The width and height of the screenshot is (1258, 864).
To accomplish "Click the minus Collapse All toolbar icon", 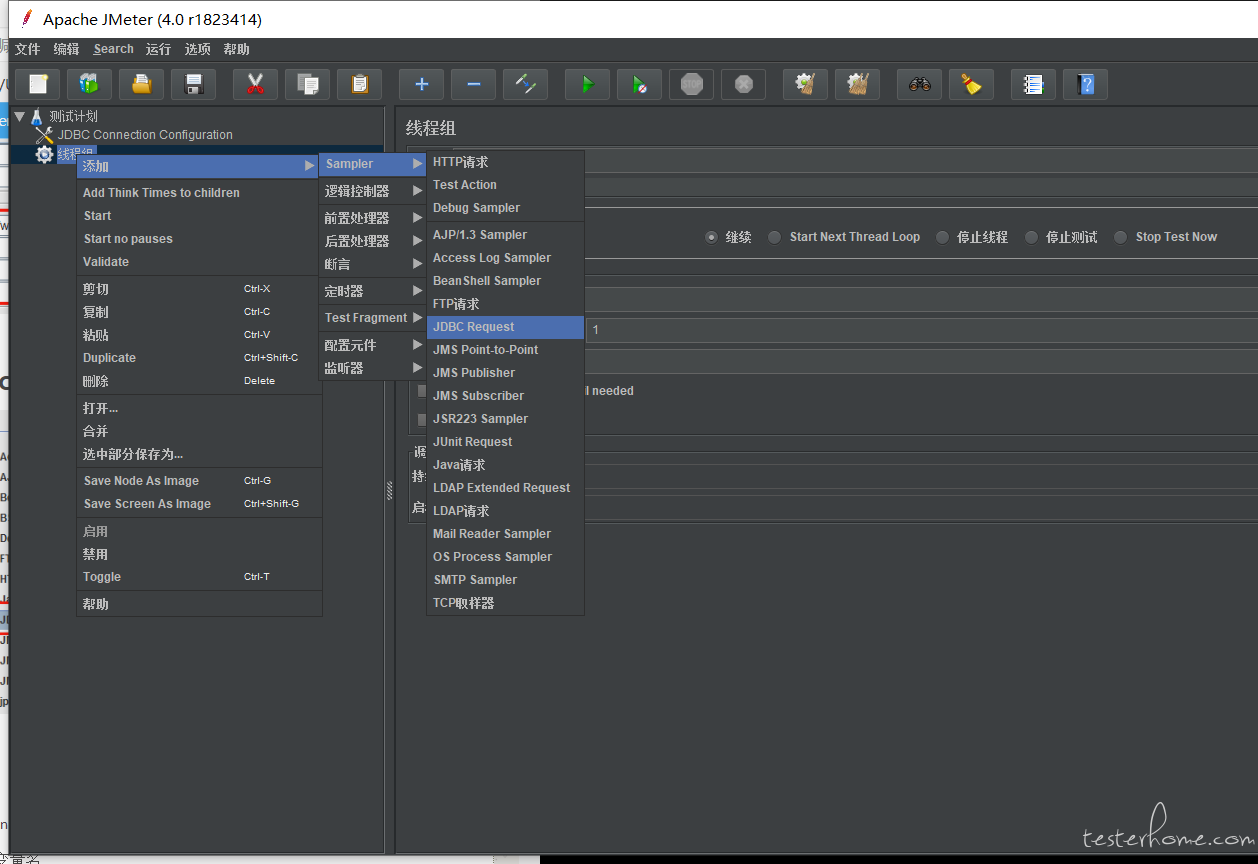I will (474, 85).
